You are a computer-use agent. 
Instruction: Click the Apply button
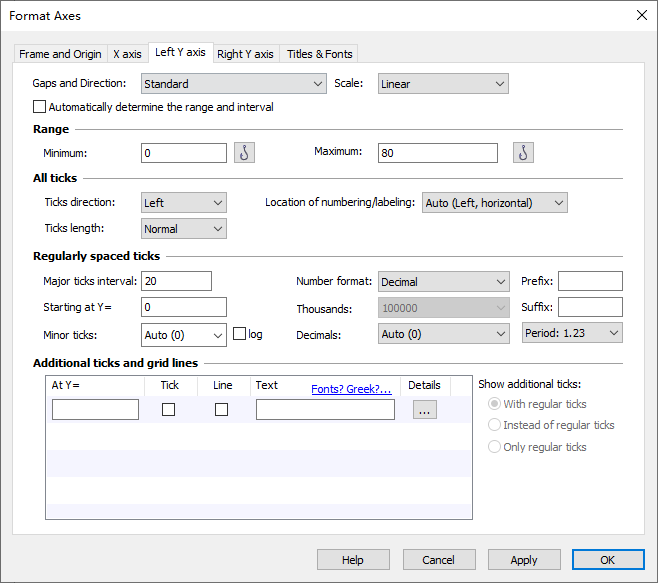tap(524, 560)
